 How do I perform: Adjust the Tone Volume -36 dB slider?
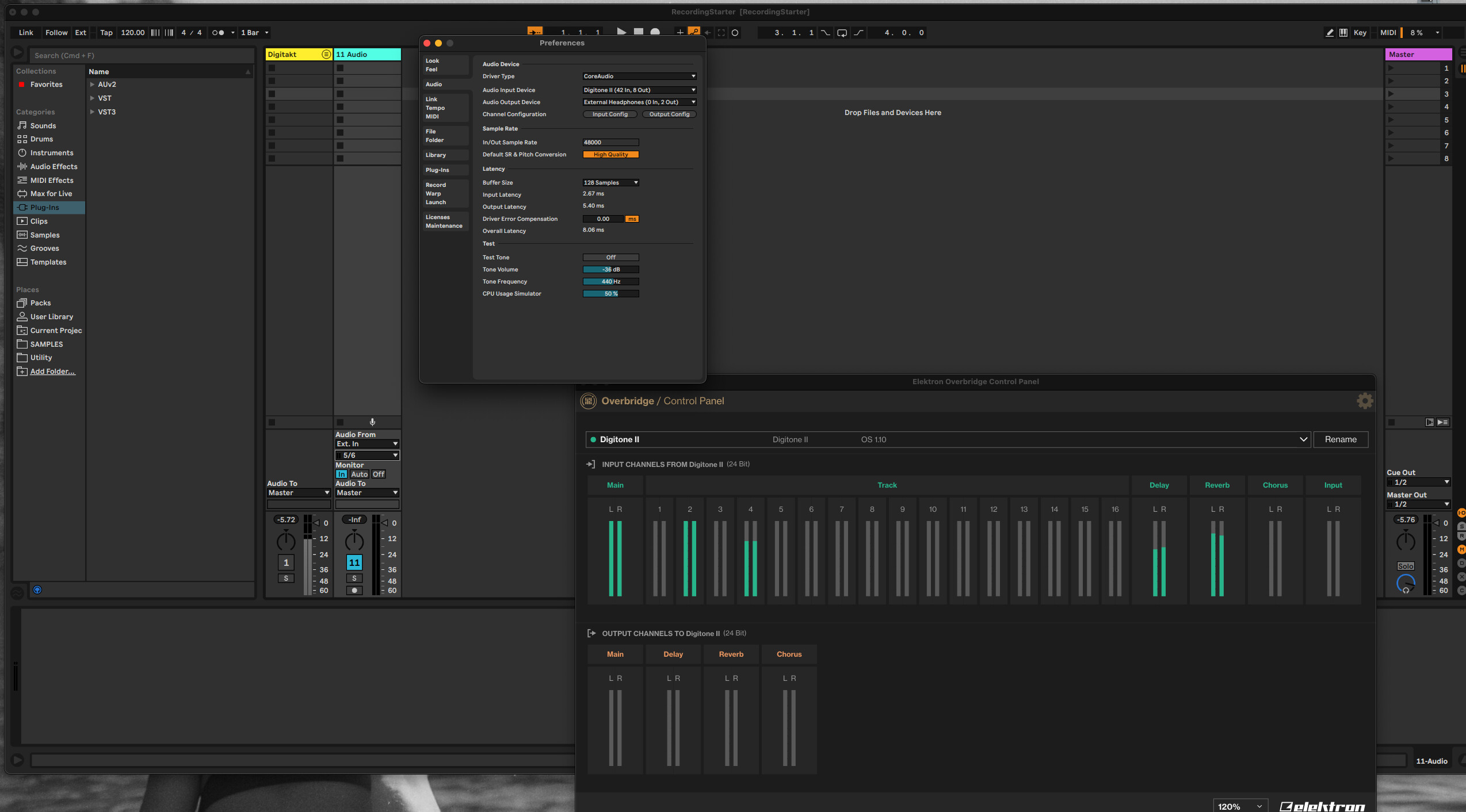[610, 269]
